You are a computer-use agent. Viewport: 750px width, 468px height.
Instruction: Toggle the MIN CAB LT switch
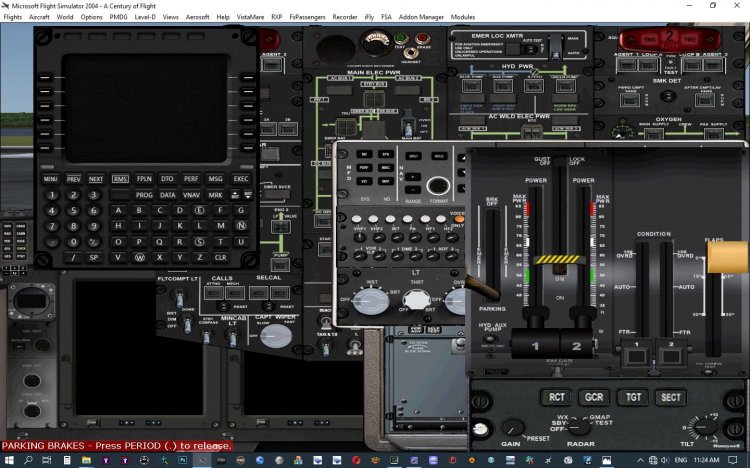(232, 339)
